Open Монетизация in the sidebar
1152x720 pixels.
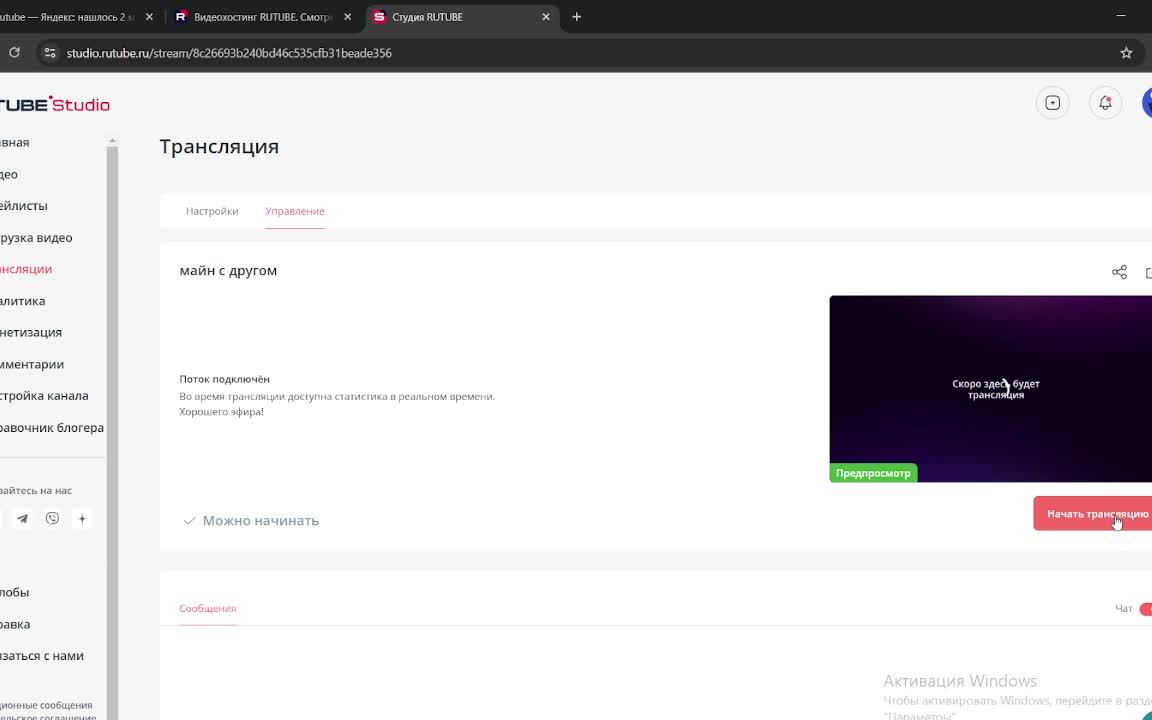click(x=31, y=332)
